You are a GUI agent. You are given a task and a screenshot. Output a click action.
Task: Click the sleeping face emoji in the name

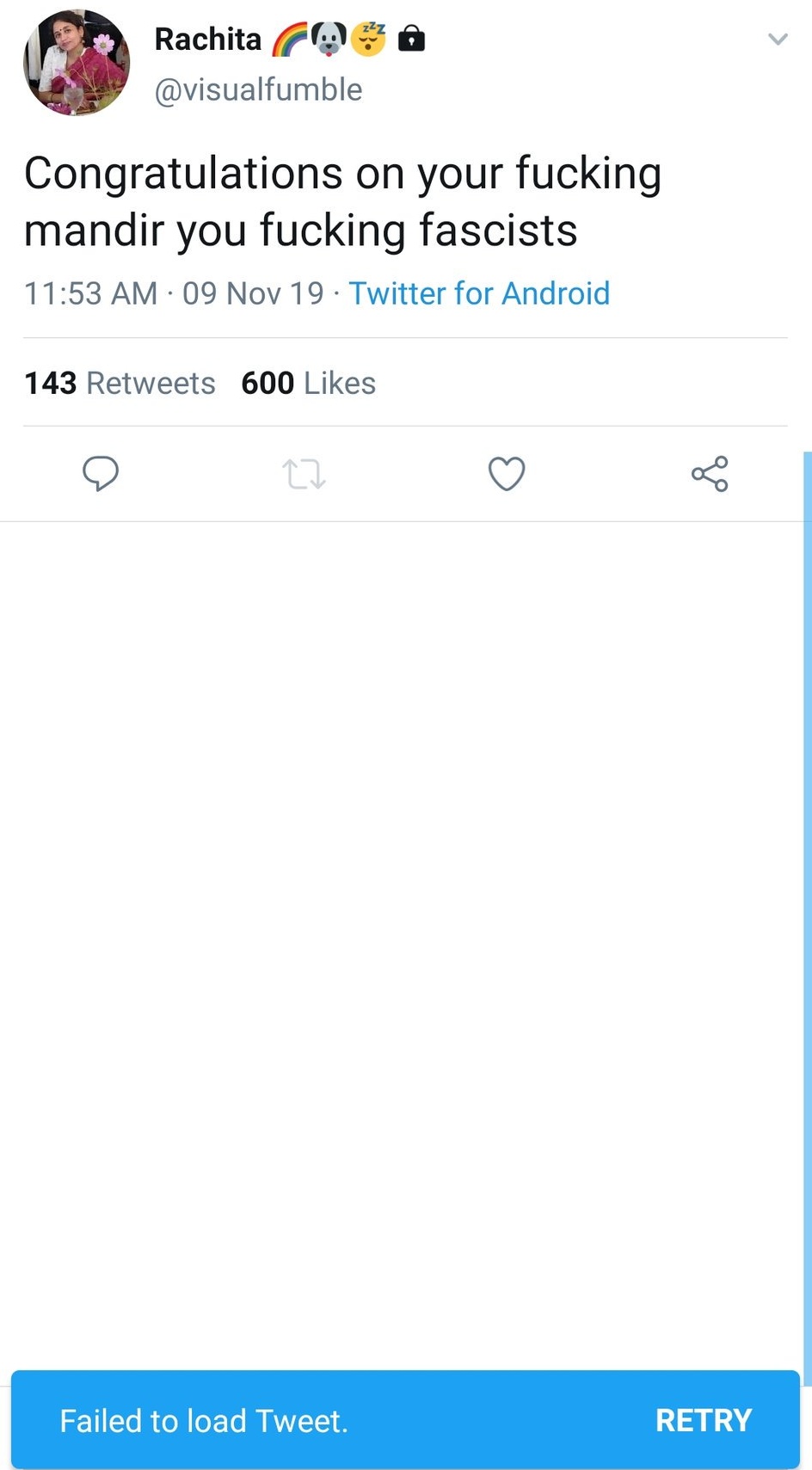pos(369,39)
